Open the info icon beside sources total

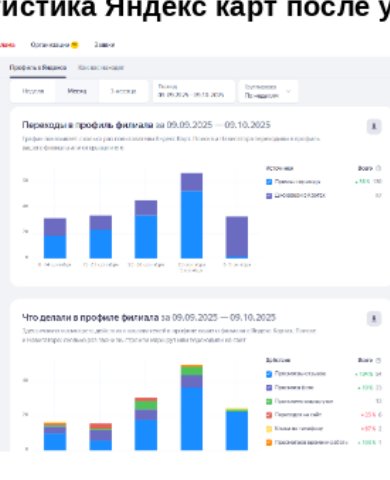pos(378,168)
